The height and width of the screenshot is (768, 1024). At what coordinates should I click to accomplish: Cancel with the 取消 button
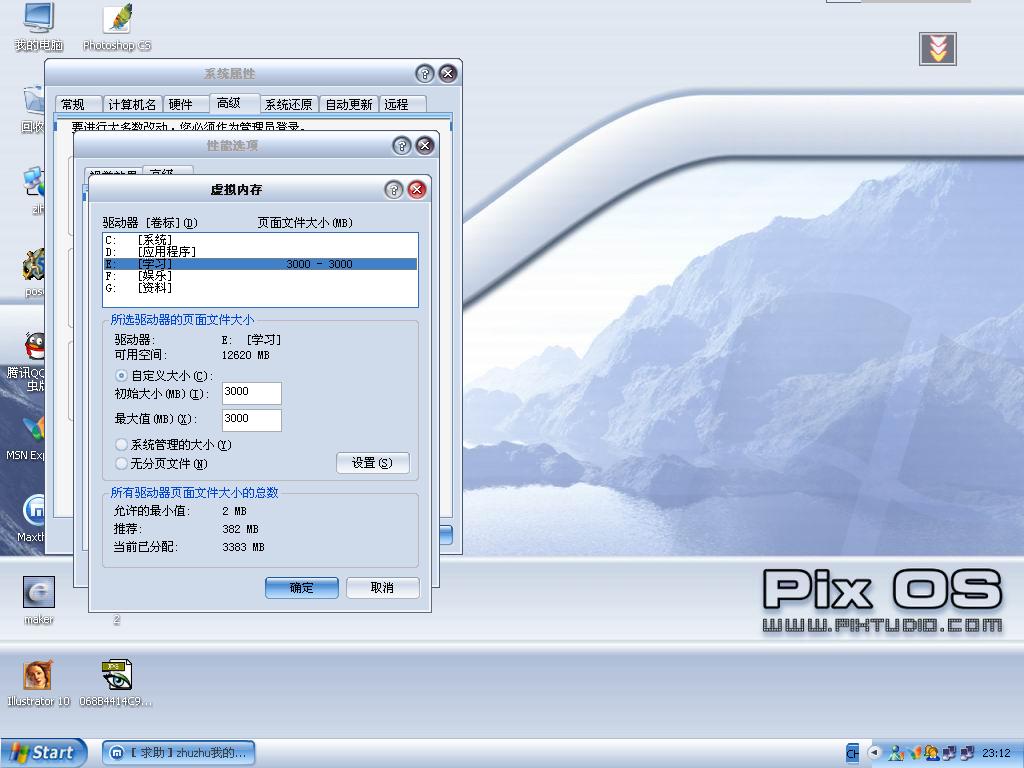coord(383,588)
